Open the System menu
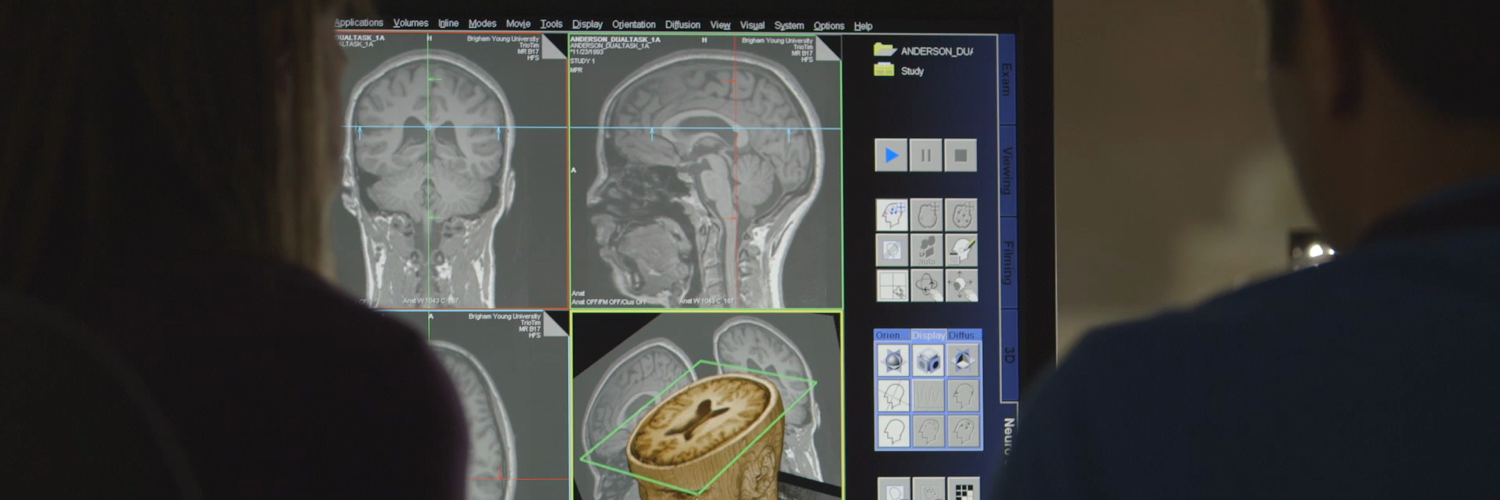 789,26
